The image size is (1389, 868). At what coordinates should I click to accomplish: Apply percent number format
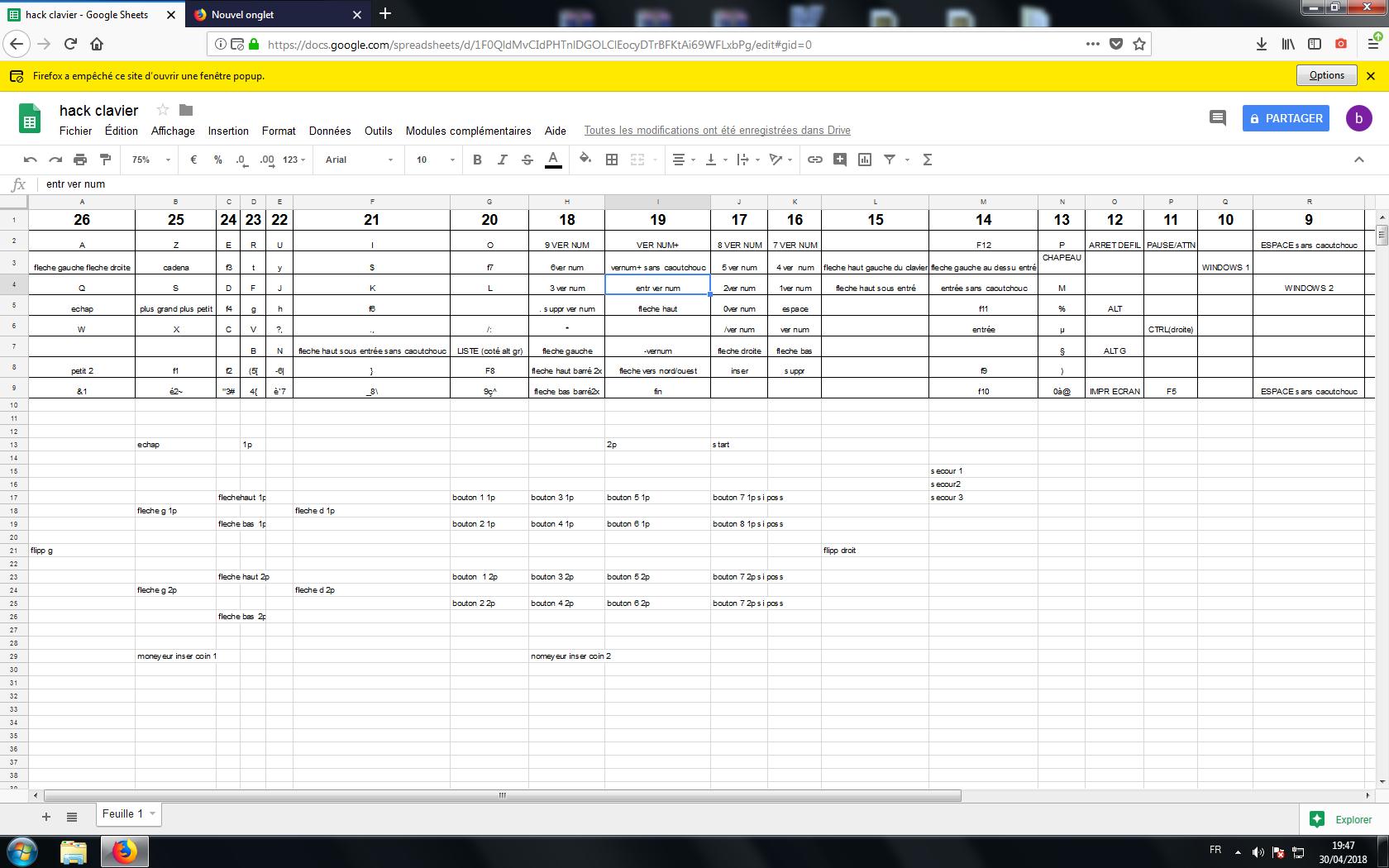coord(218,160)
